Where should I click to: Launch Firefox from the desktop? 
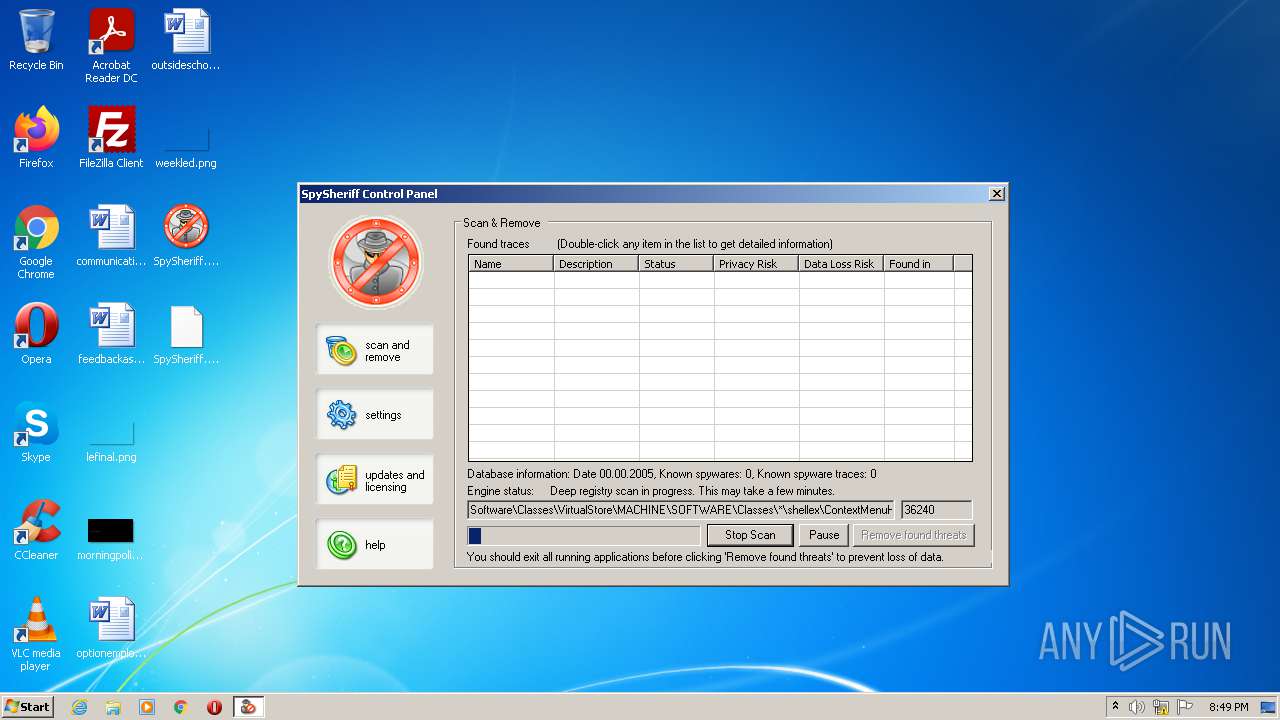(36, 138)
